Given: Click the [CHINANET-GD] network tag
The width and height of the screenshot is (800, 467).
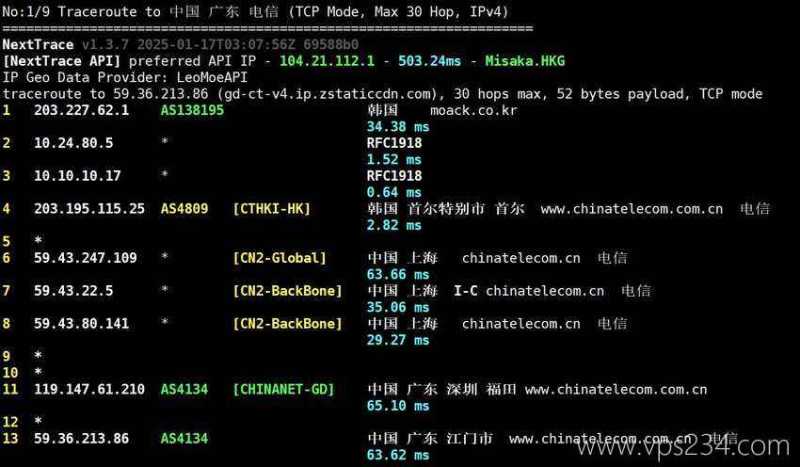Looking at the screenshot, I should [x=283, y=389].
